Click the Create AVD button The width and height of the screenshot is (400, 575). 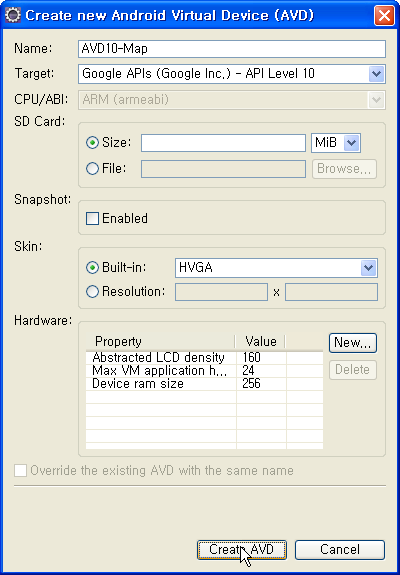pyautogui.click(x=242, y=550)
